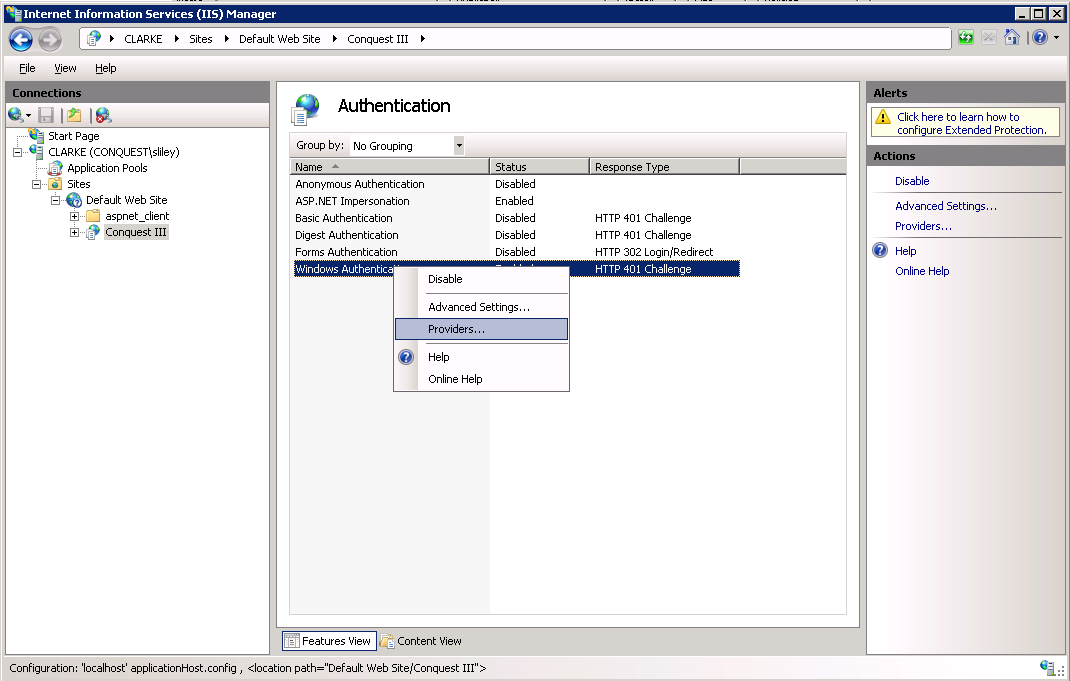The width and height of the screenshot is (1070, 681).
Task: Select the Forms Authentication row
Action: pos(517,252)
